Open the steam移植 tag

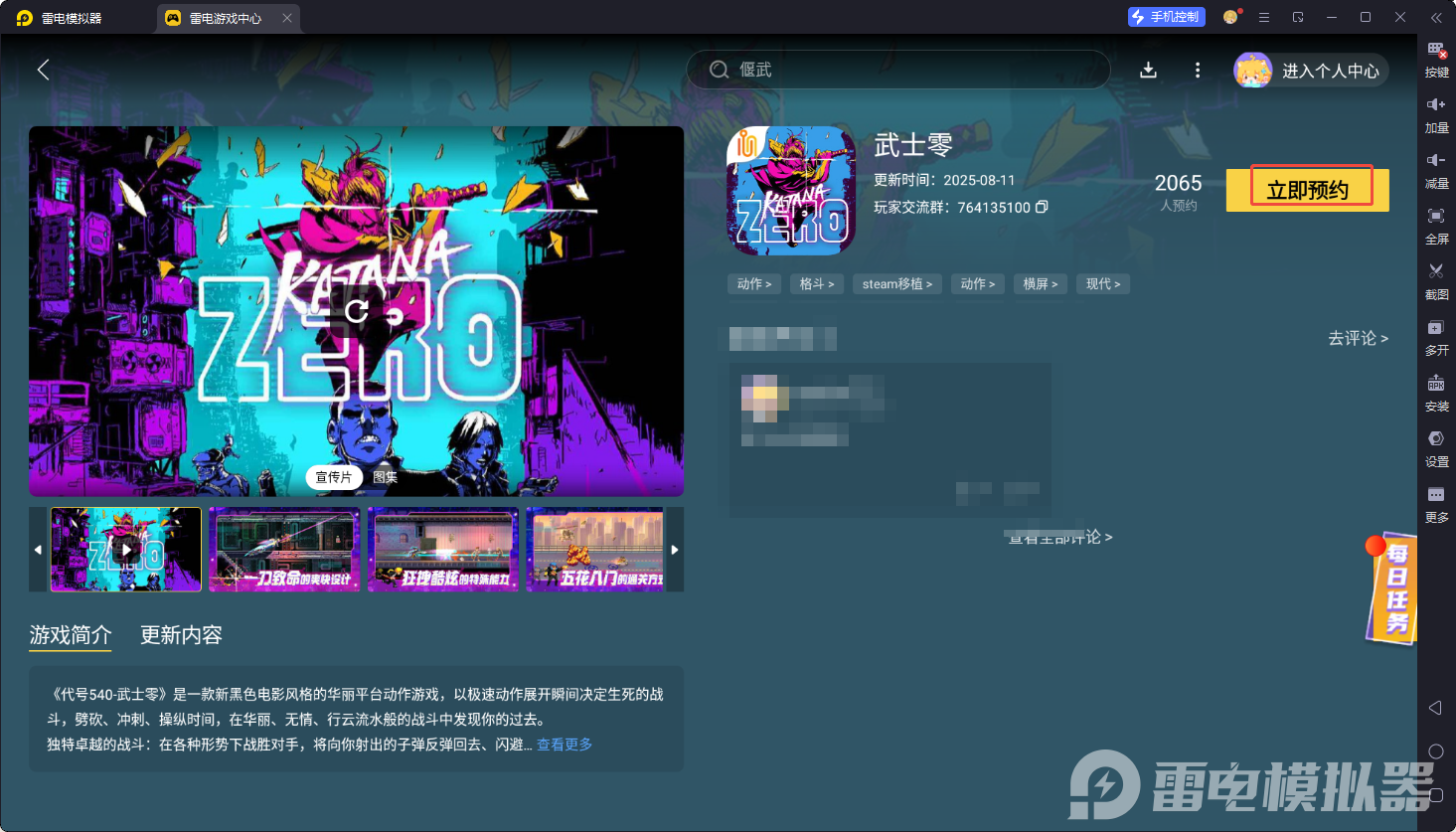point(897,284)
